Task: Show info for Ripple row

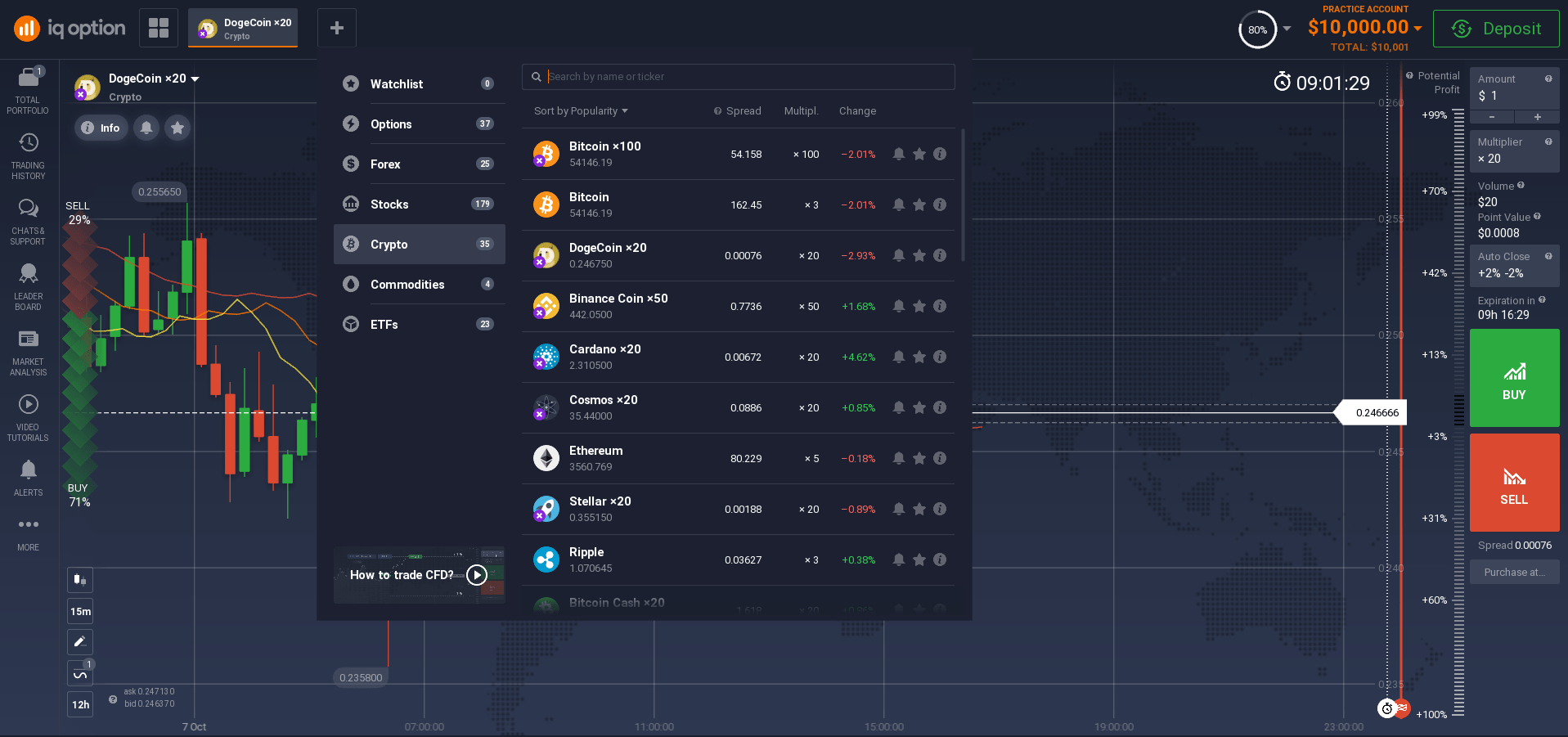Action: pyautogui.click(x=940, y=559)
